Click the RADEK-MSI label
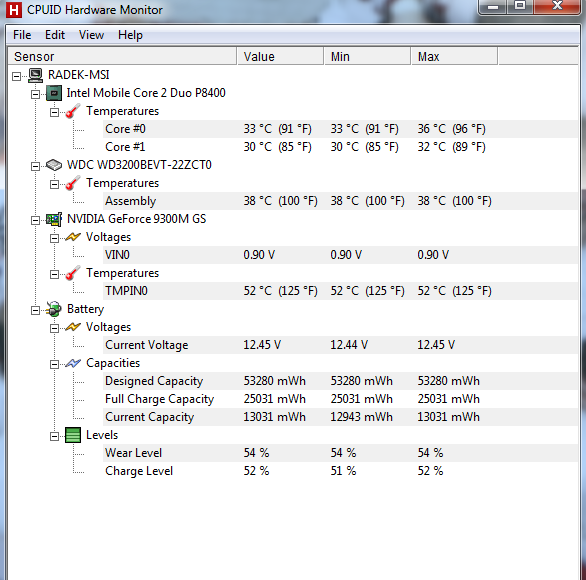Screen dimensions: 586x580 [x=78, y=75]
